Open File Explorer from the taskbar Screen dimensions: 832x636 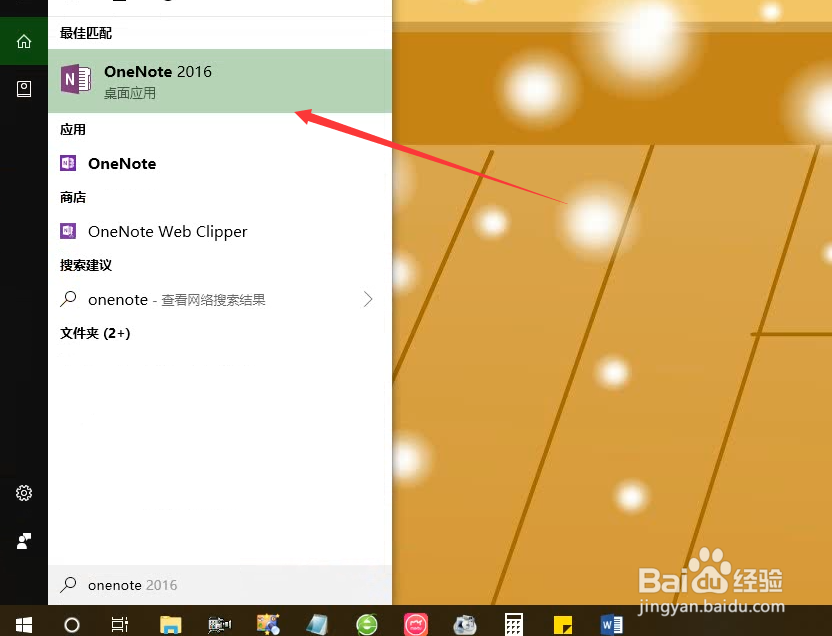(x=170, y=625)
